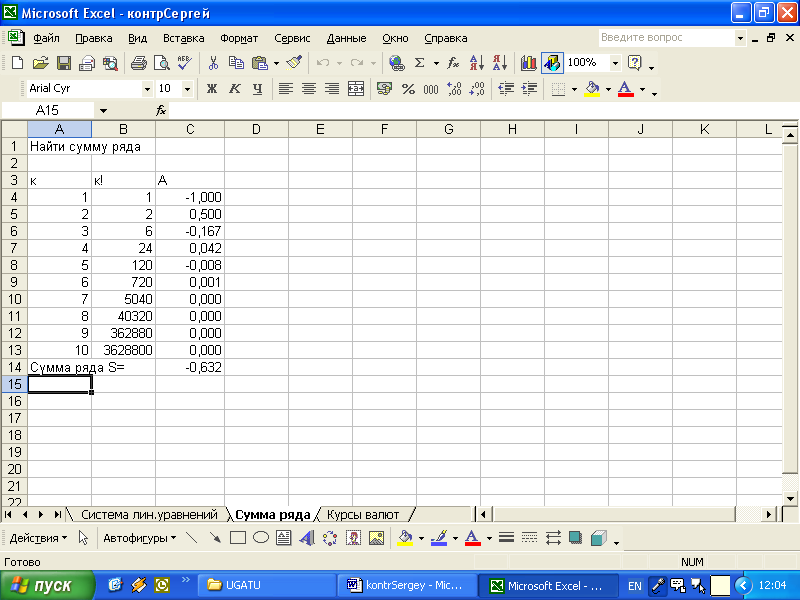Image resolution: width=800 pixels, height=600 pixels.
Task: Expand the borders dropdown arrow
Action: click(x=574, y=89)
